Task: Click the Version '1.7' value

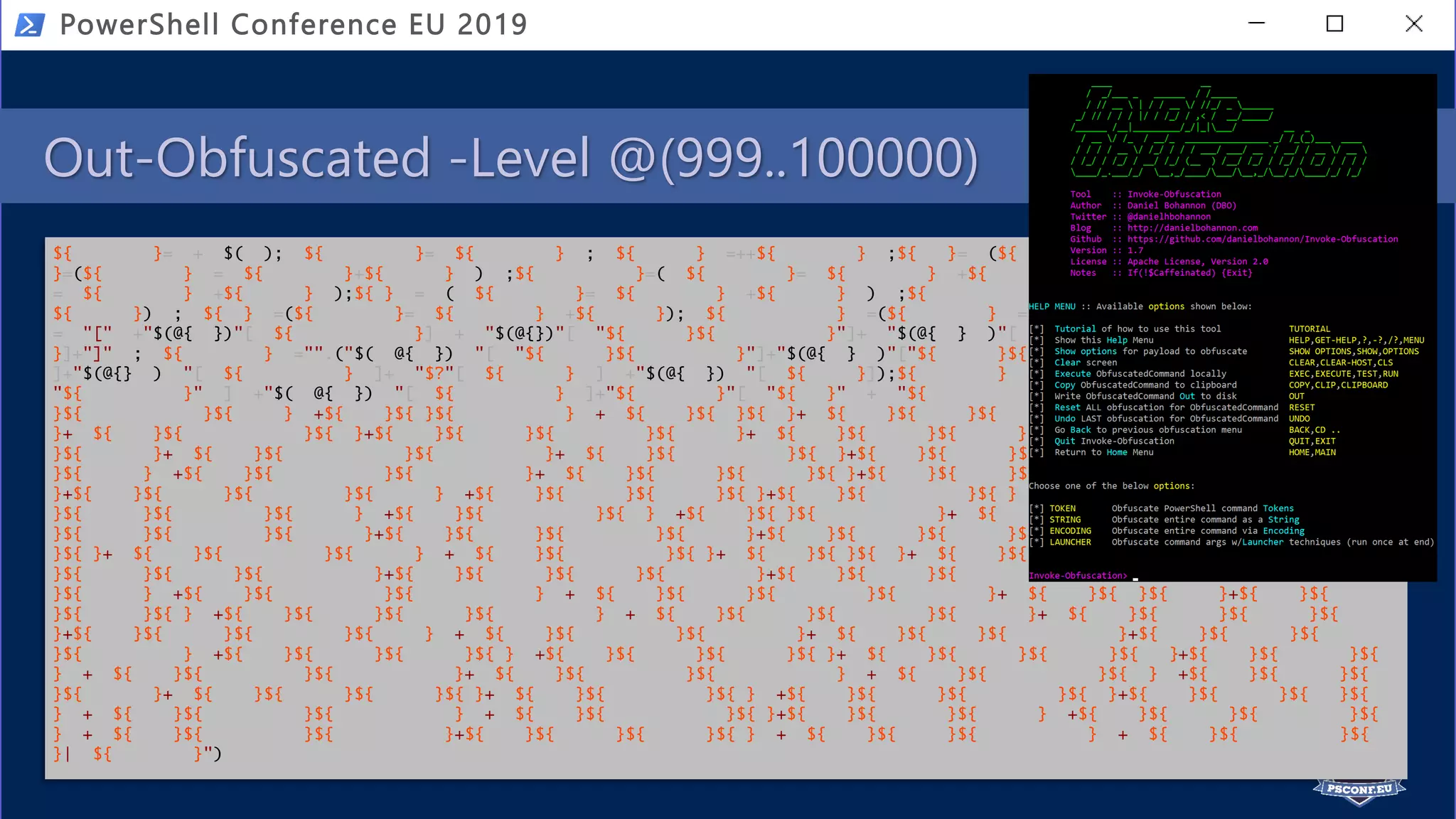Action: 1135,250
